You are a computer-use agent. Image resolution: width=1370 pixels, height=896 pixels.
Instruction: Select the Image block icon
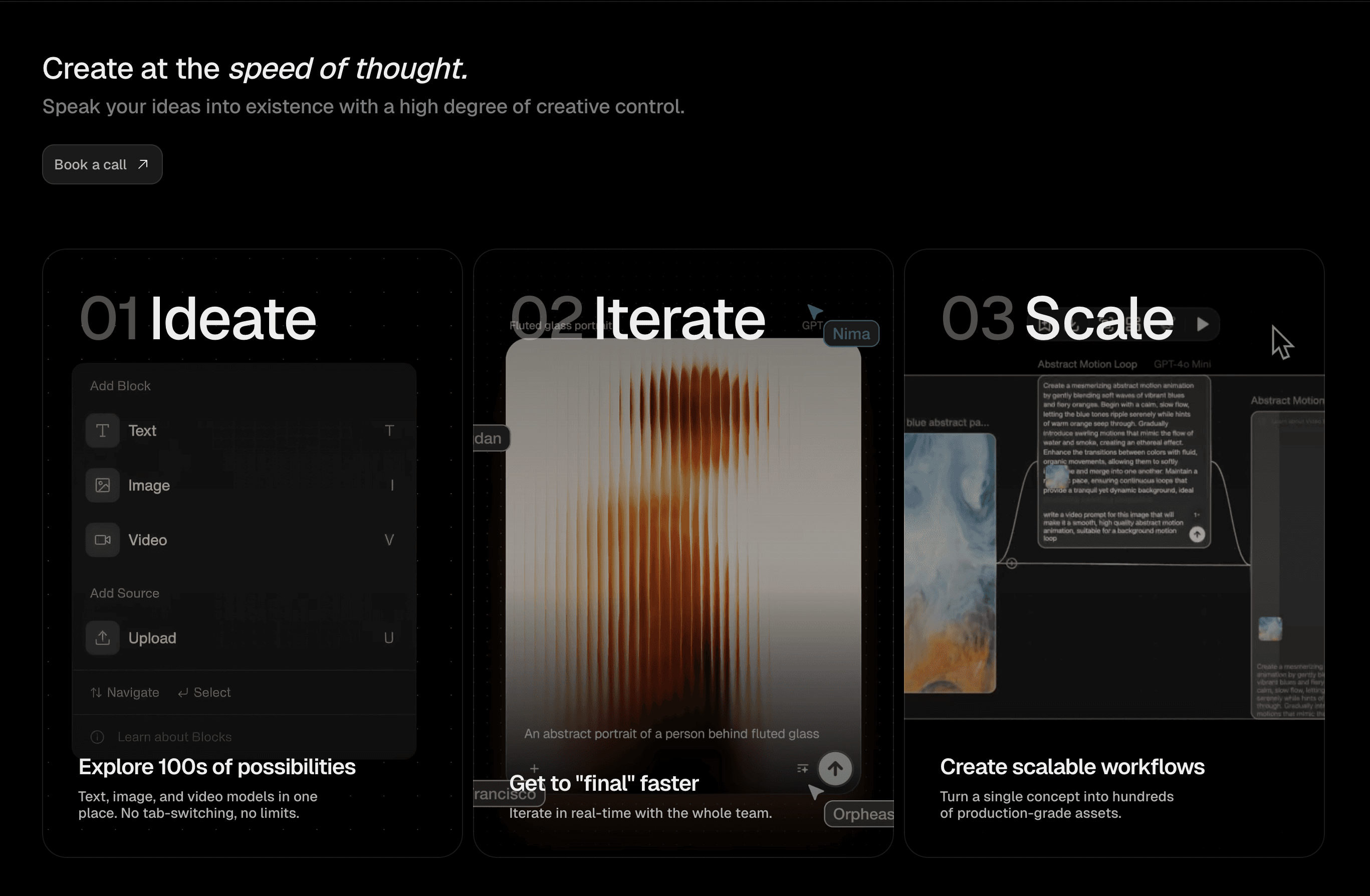[x=102, y=486]
